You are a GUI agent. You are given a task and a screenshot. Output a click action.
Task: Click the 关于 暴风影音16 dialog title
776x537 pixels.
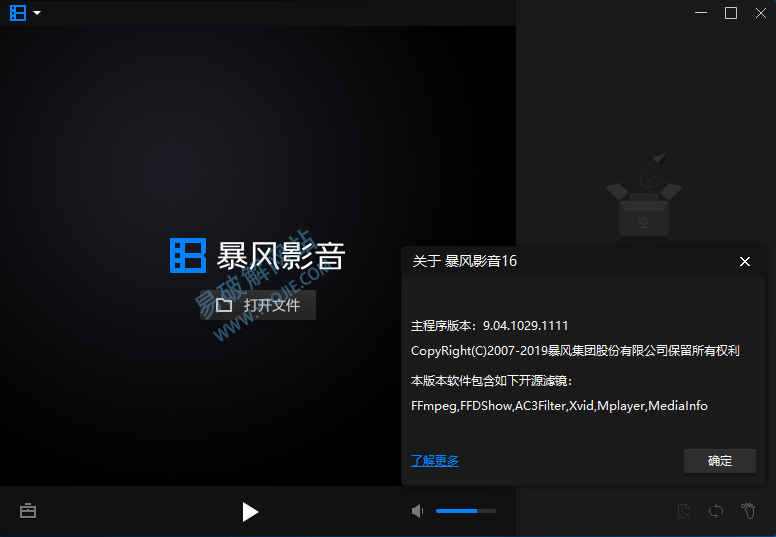click(x=464, y=261)
